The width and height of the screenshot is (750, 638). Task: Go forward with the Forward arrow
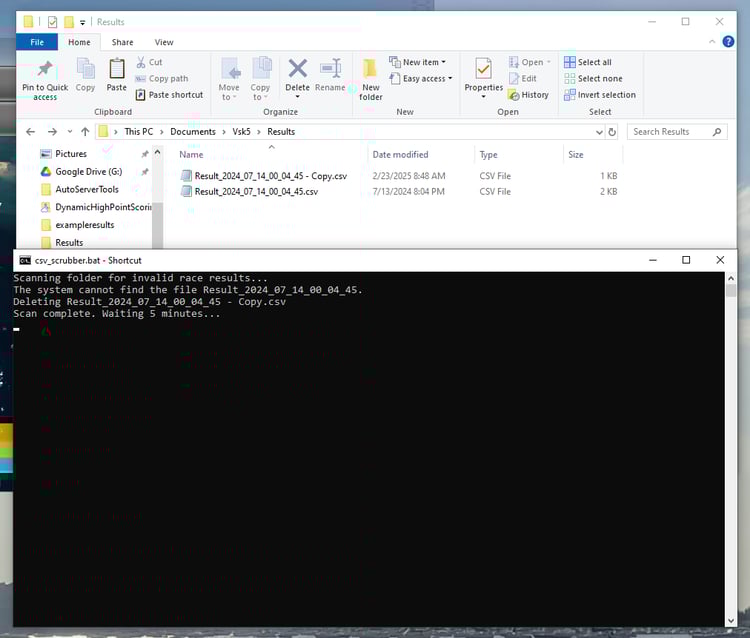click(x=52, y=132)
